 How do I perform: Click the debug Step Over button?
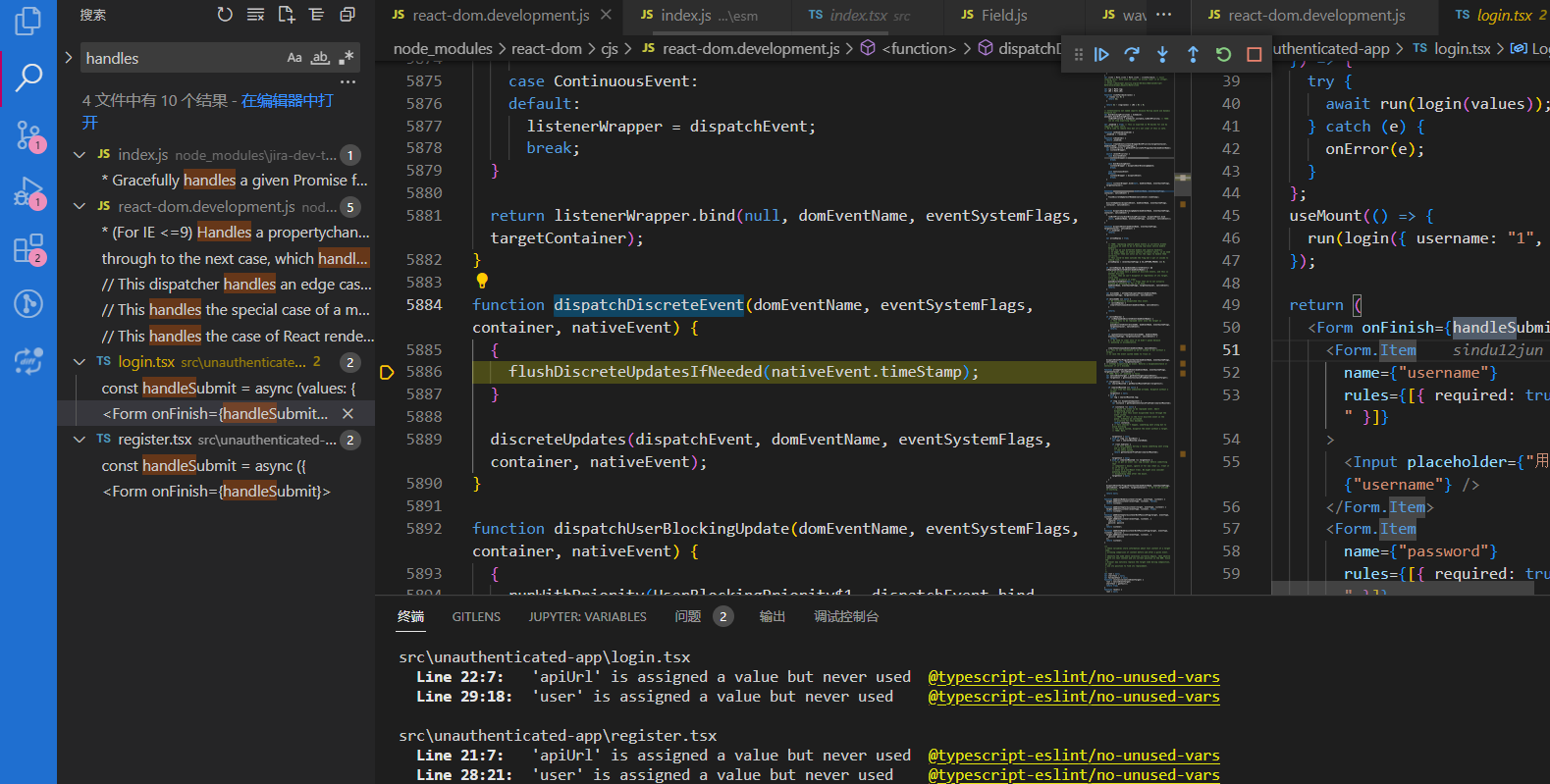[x=1132, y=55]
